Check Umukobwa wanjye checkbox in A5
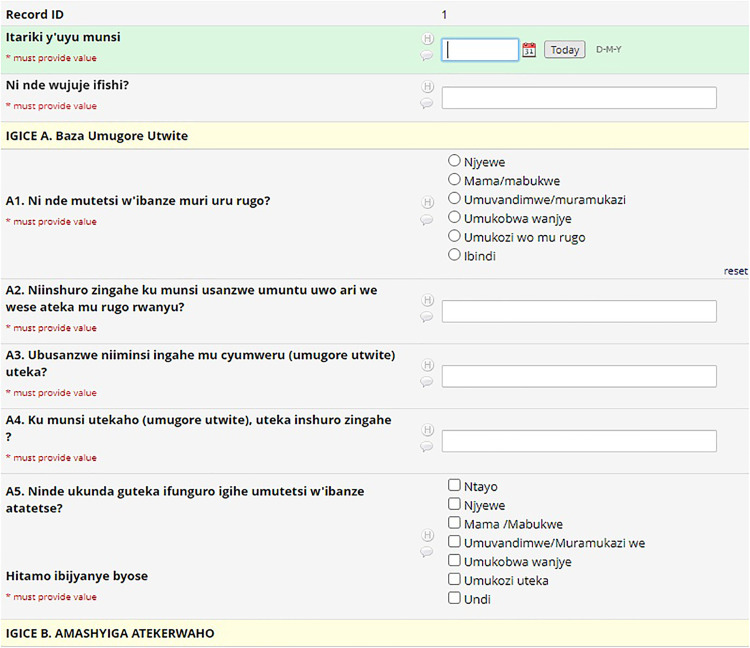 [x=454, y=560]
